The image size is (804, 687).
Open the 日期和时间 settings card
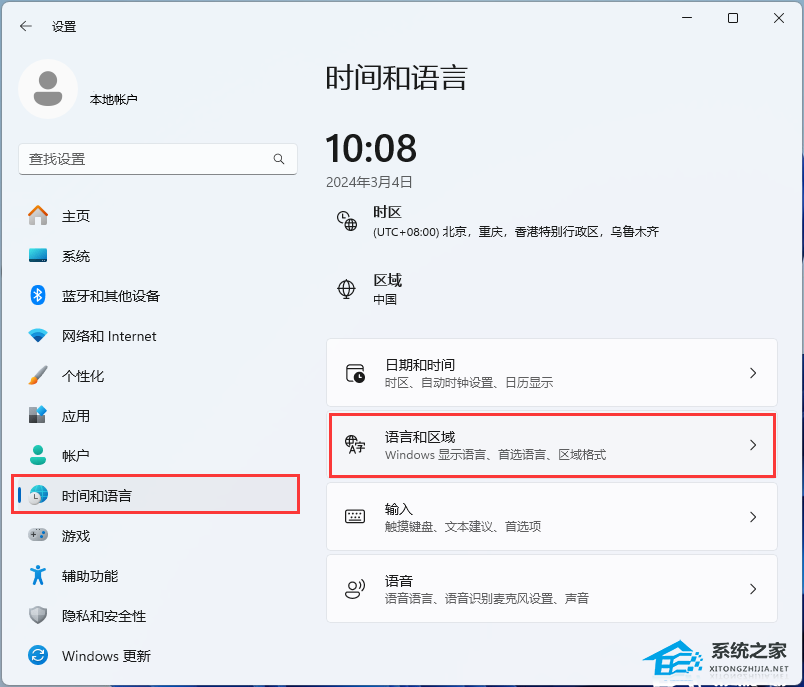pos(552,373)
